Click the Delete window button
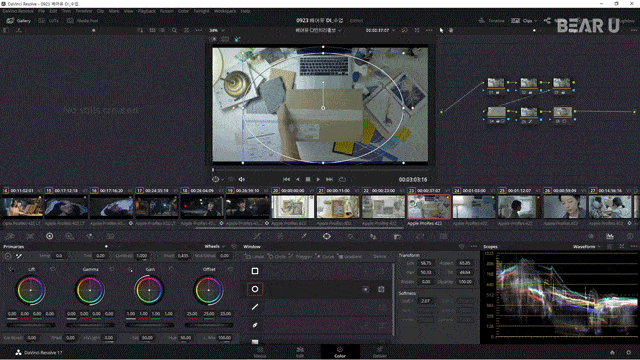Viewport: 640px width, 360px height. [380, 256]
